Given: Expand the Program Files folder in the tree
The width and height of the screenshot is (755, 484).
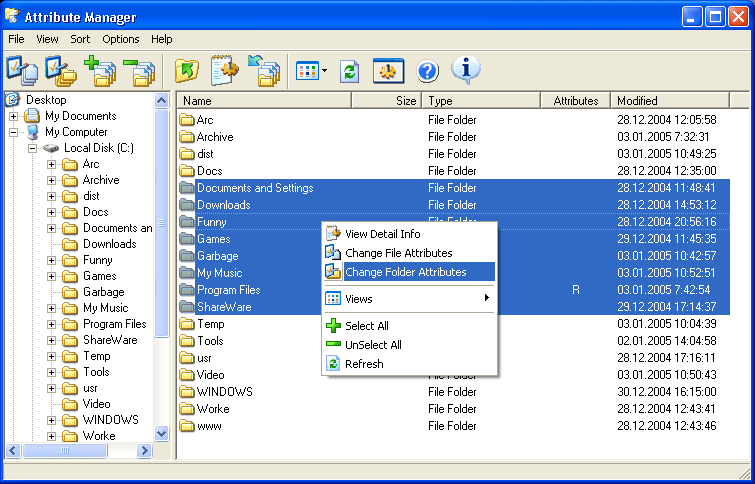Looking at the screenshot, I should click(52, 324).
